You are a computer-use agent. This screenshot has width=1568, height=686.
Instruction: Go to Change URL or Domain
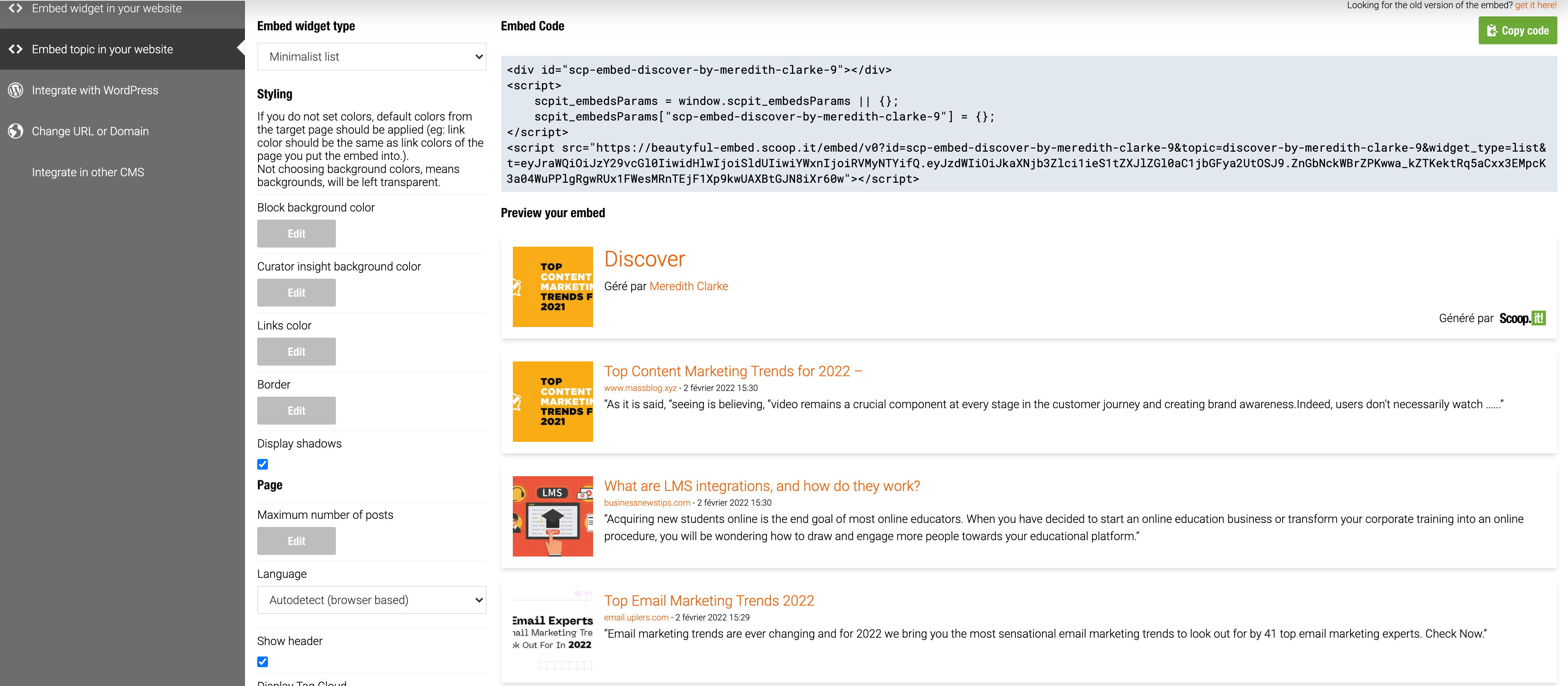tap(122, 131)
